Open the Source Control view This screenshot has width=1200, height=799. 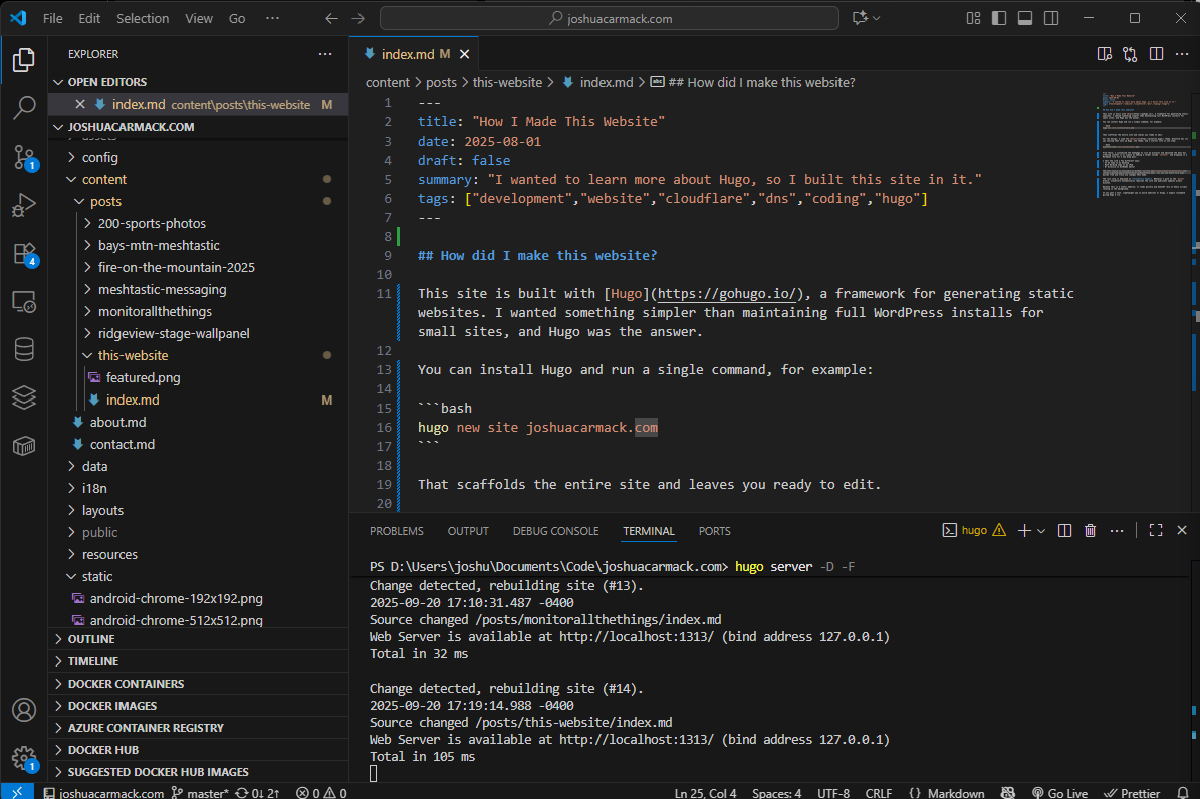[24, 156]
